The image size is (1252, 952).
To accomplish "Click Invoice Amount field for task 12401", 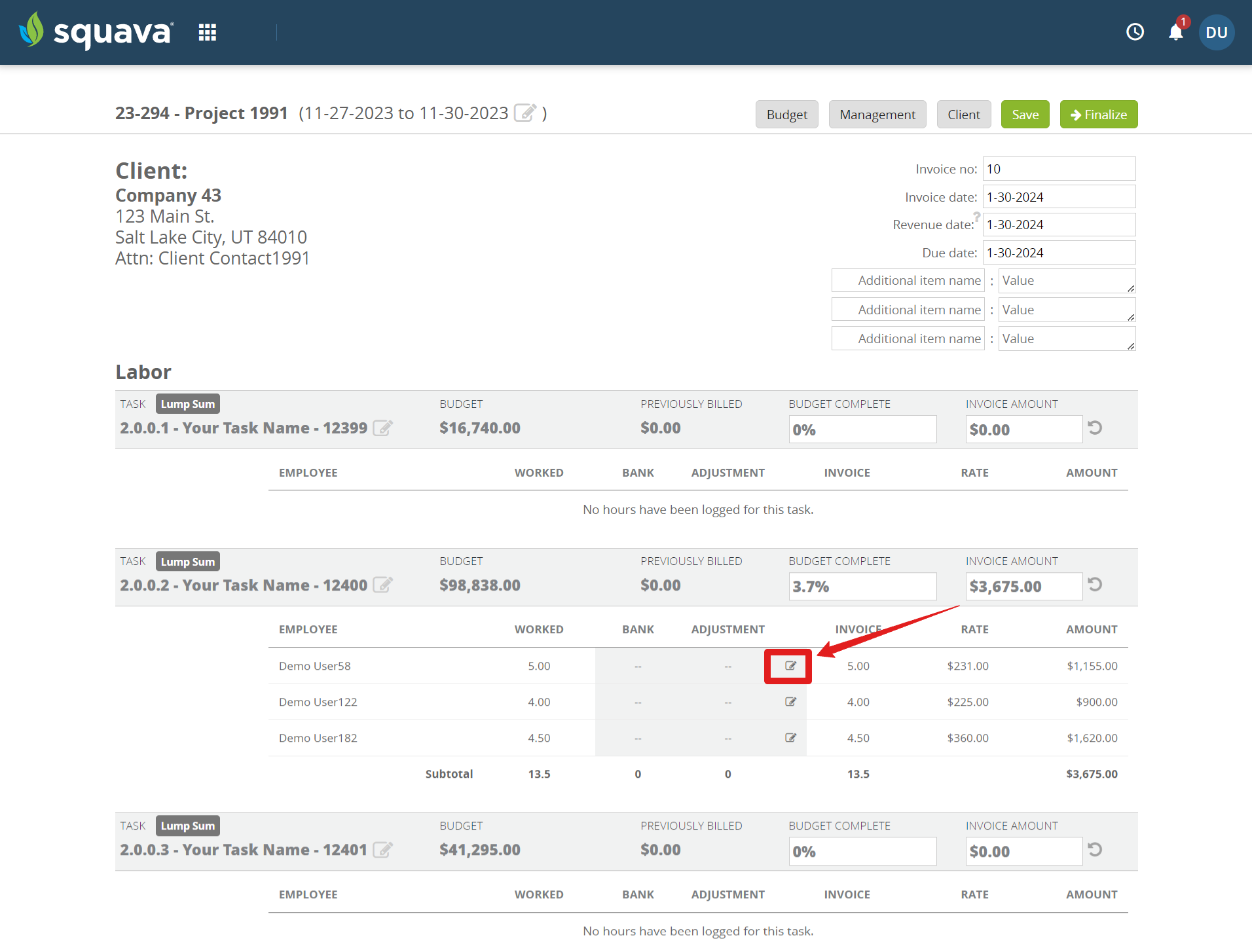I will 1023,851.
